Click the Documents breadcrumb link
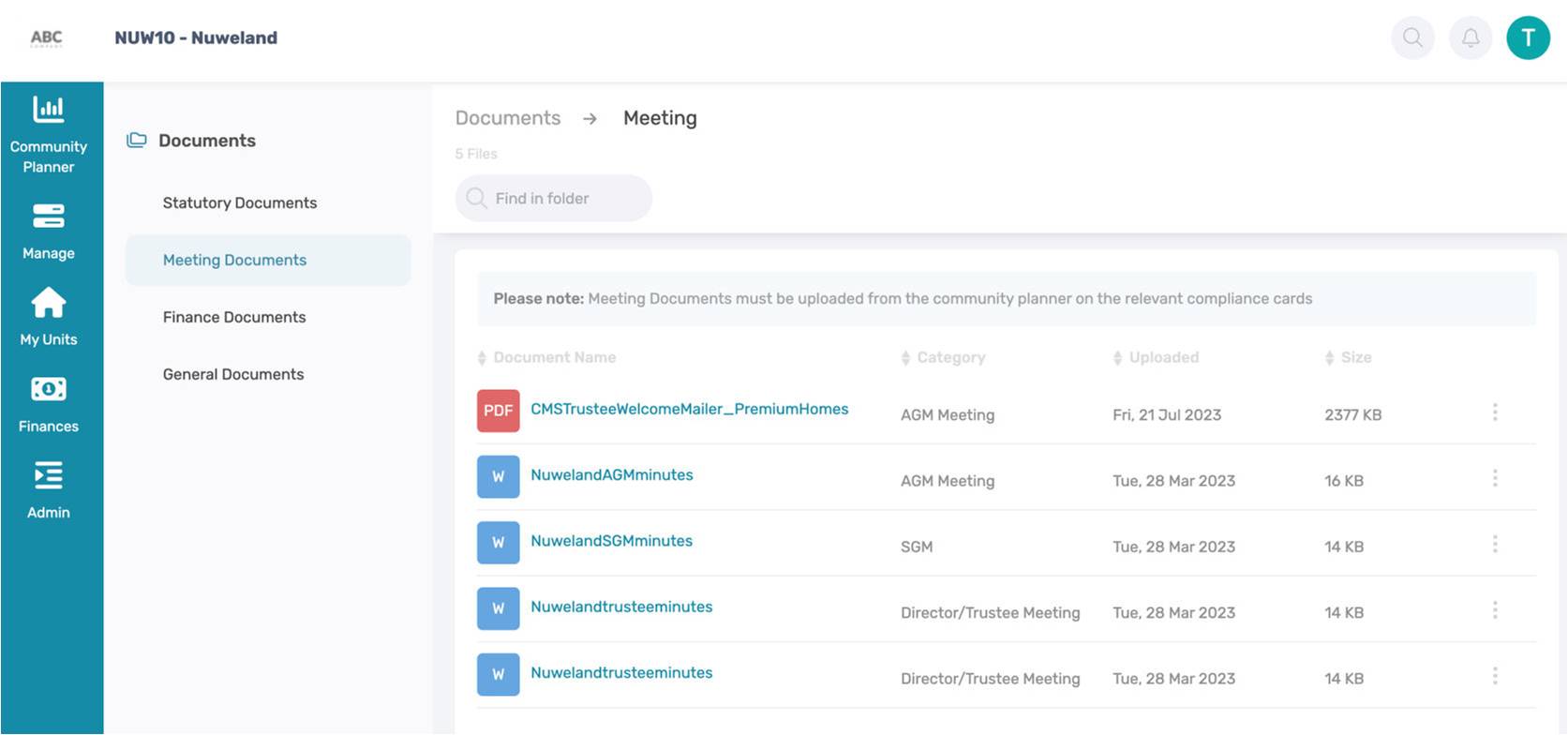Image resolution: width=1568 pixels, height=735 pixels. (x=508, y=118)
